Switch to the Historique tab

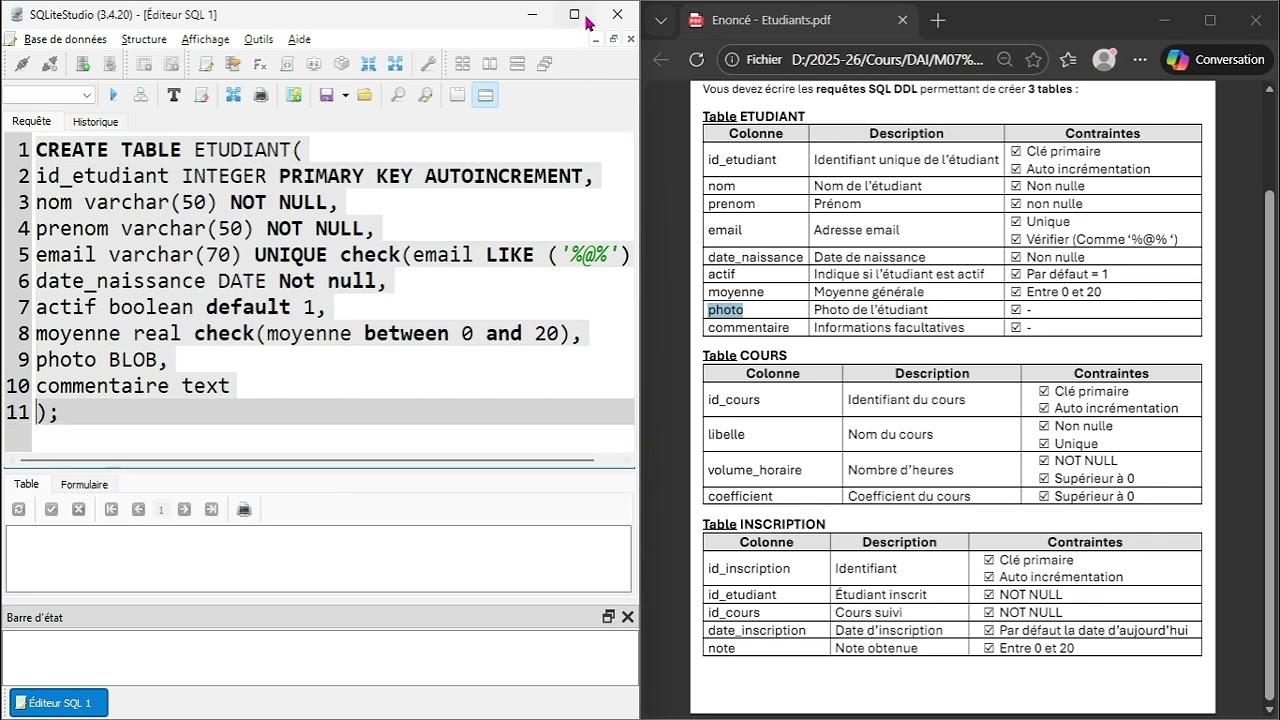point(95,122)
